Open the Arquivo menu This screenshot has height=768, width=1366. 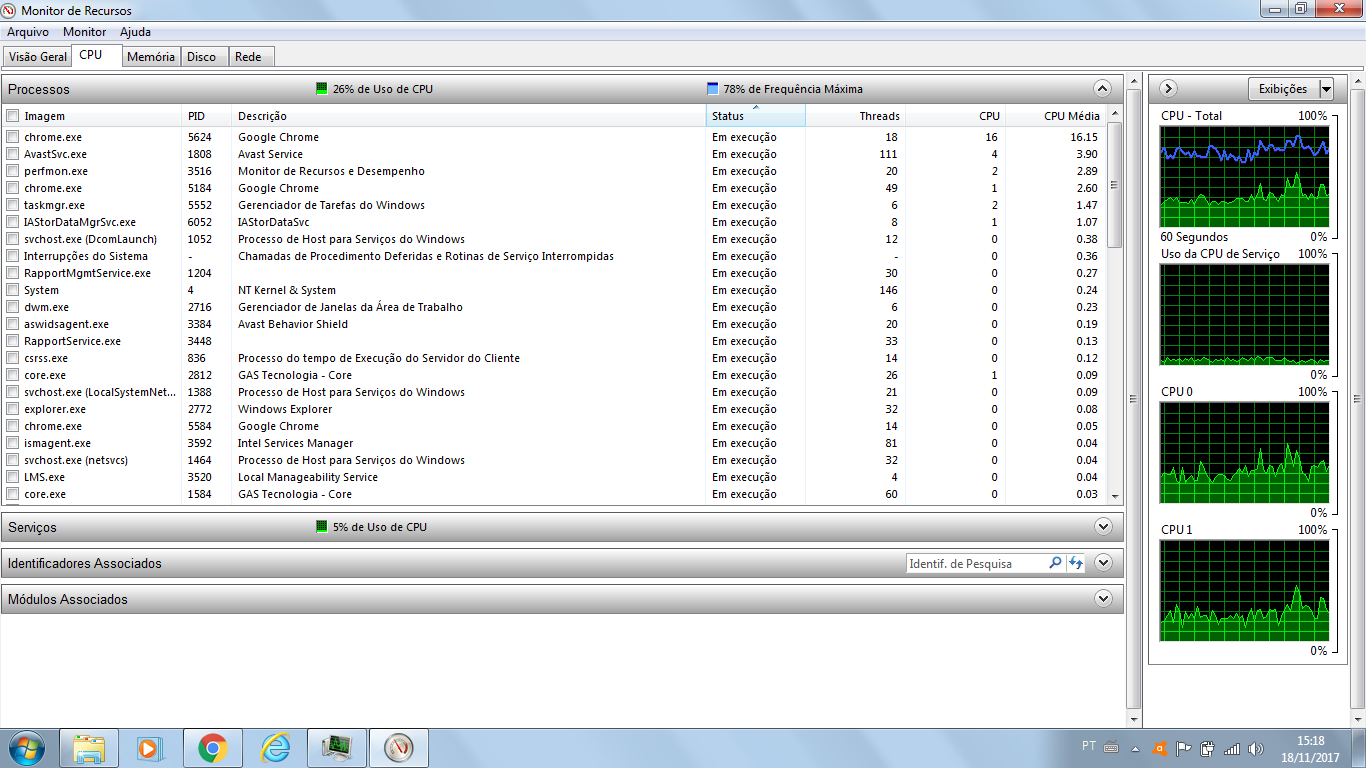coord(28,32)
